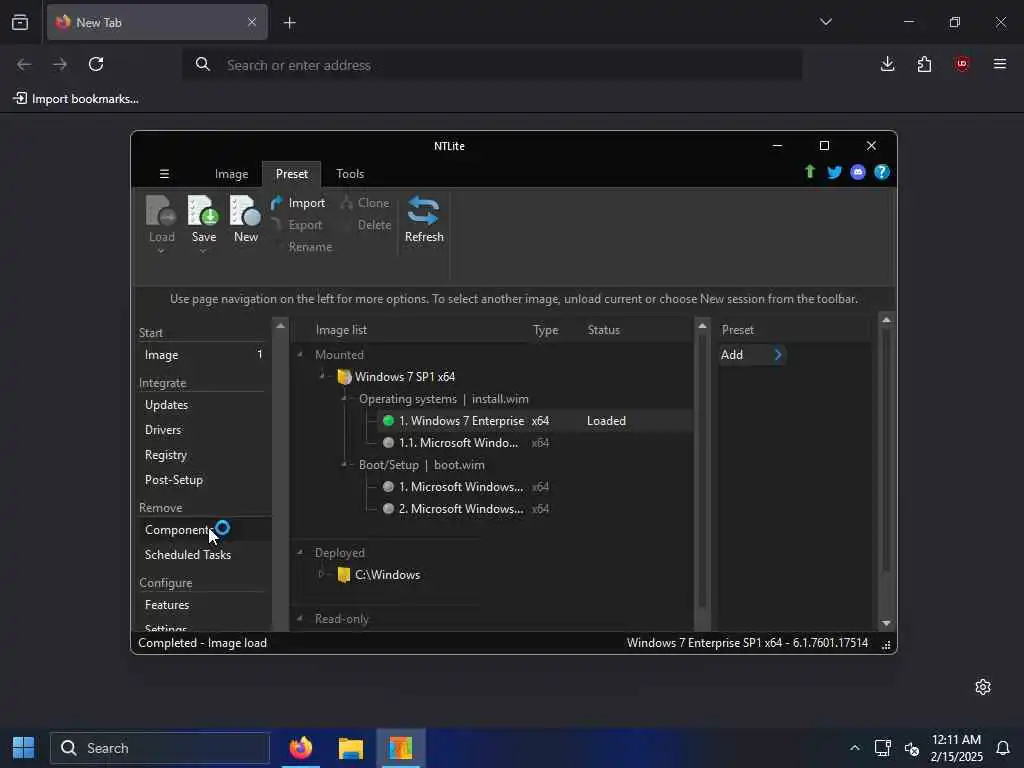Click the Save preset icon

[203, 210]
